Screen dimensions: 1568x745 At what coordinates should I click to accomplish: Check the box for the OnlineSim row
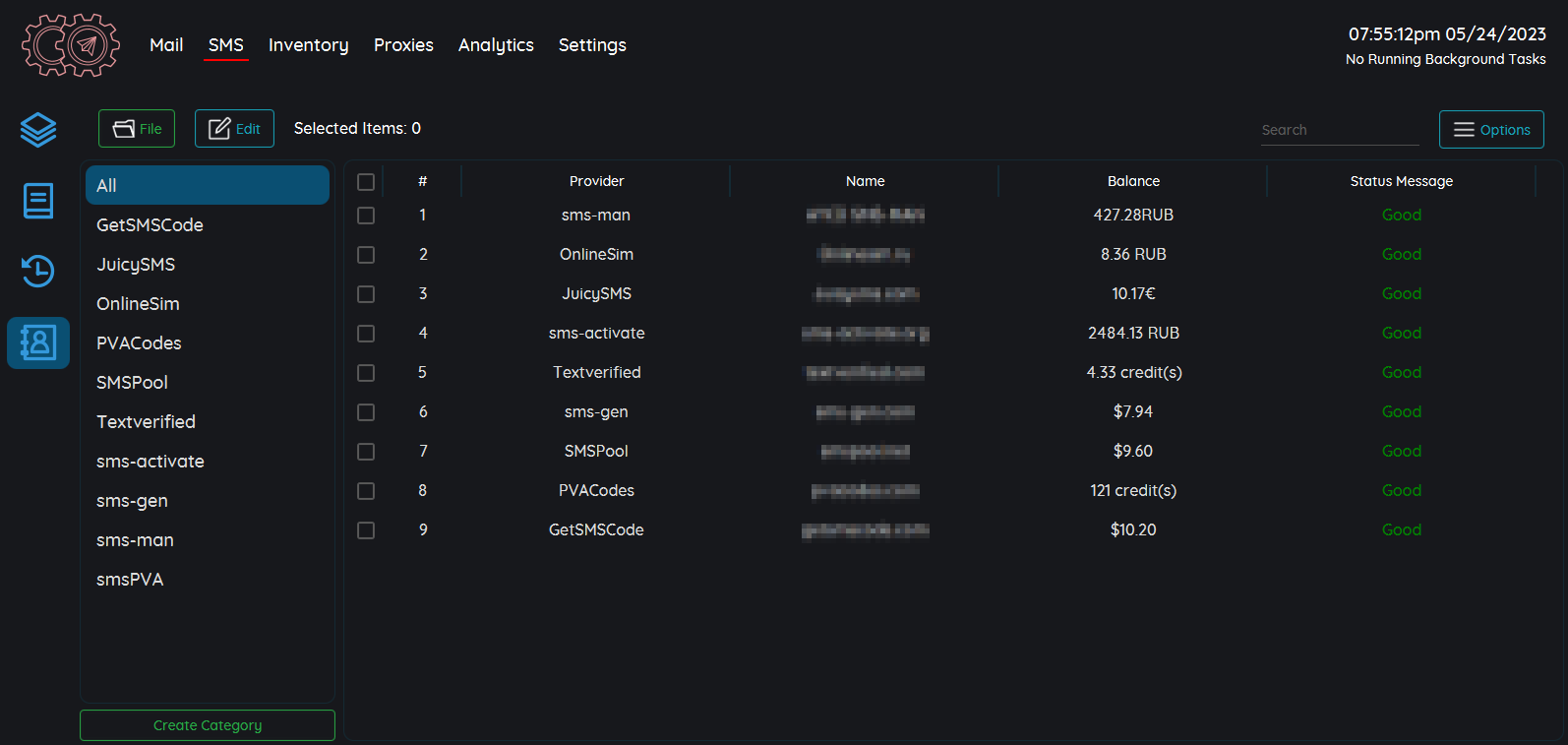(366, 255)
